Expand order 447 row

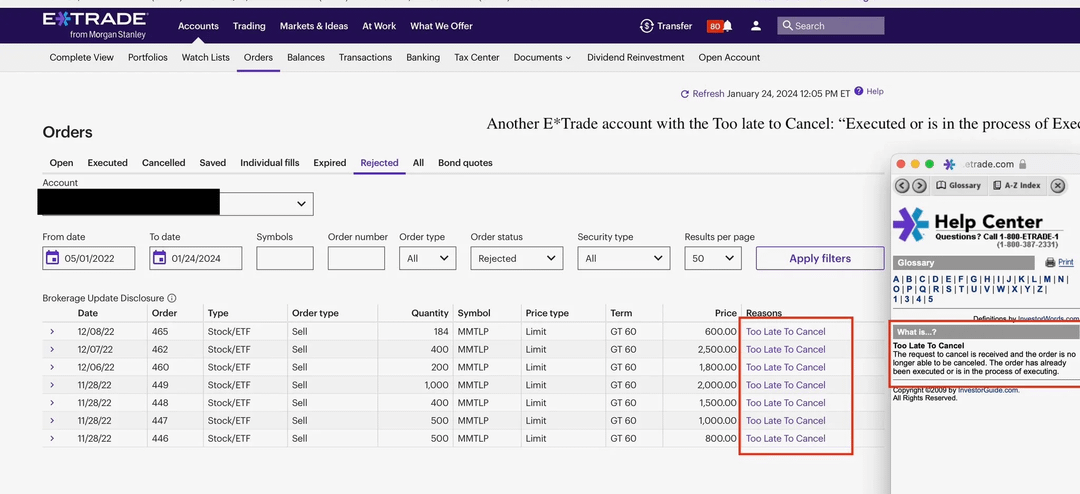pyautogui.click(x=52, y=421)
